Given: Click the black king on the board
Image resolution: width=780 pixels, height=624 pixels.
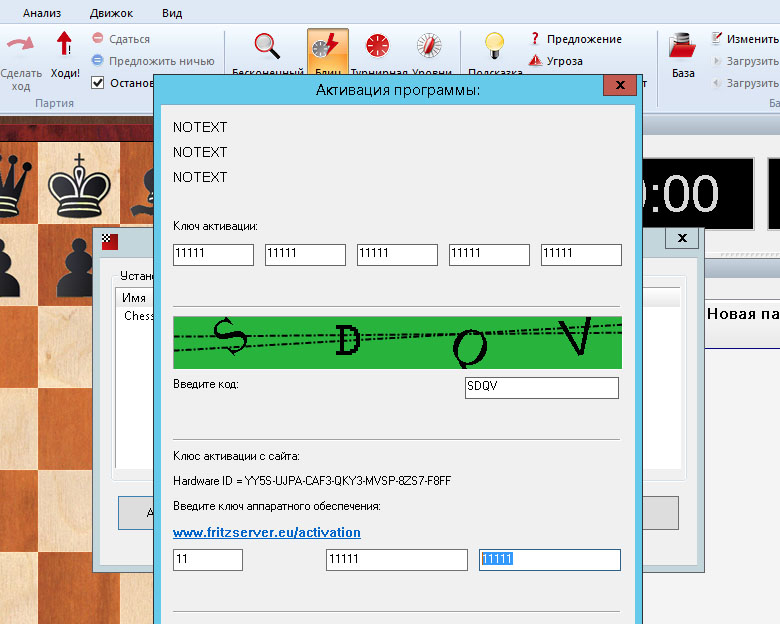Looking at the screenshot, I should tap(79, 186).
